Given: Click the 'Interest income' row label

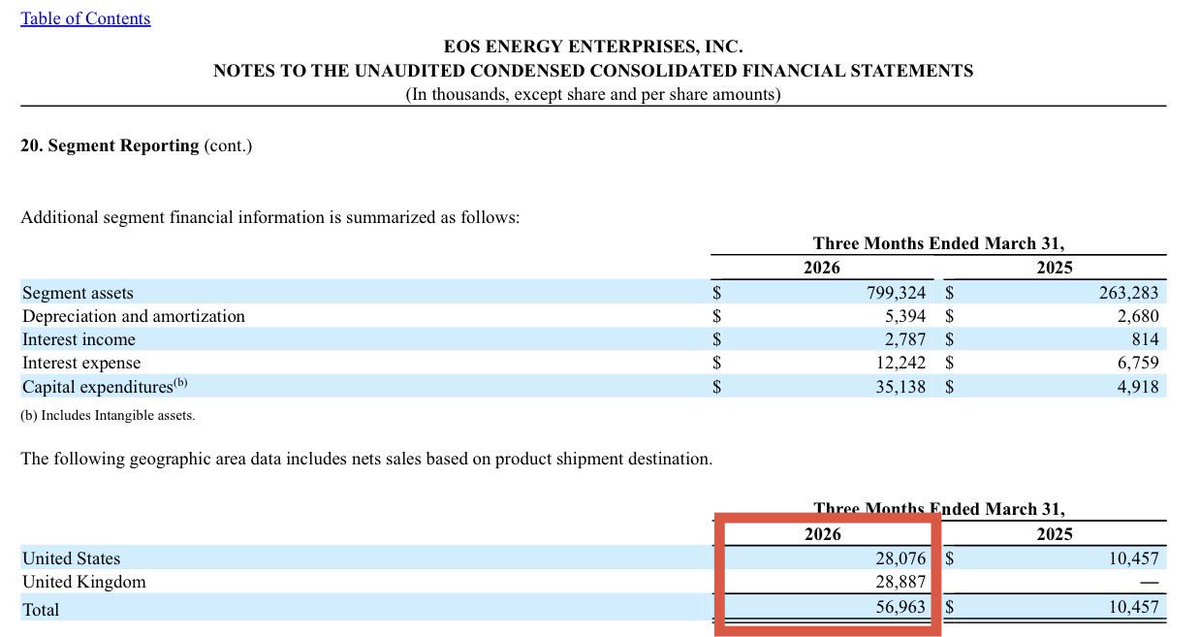Looking at the screenshot, I should coord(78,340).
